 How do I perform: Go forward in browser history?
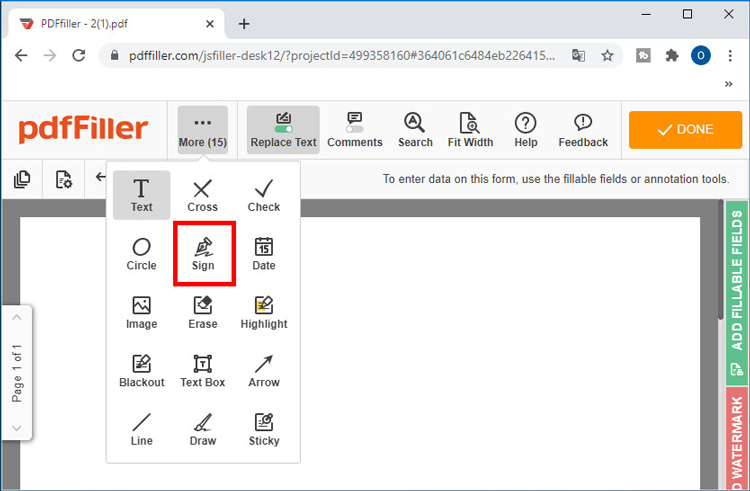pos(50,56)
